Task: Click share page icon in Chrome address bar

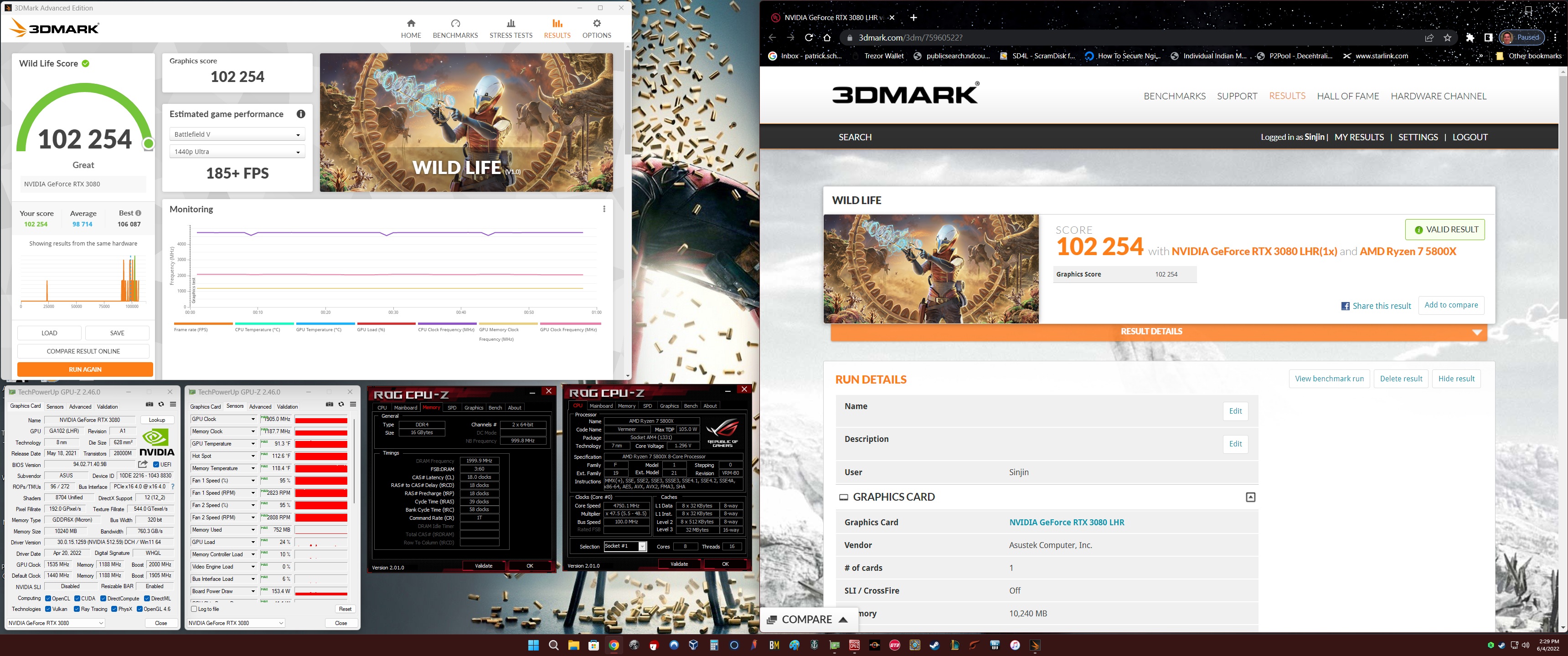Action: [1429, 37]
